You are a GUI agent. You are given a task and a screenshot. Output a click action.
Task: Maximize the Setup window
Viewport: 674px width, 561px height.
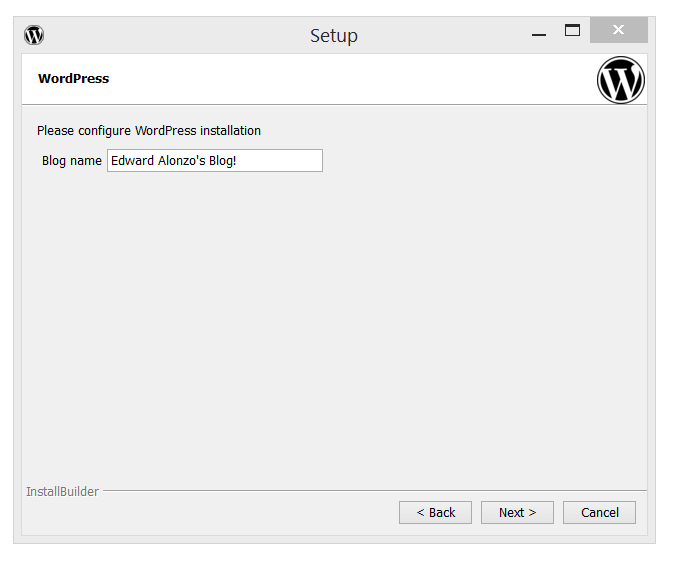click(x=572, y=31)
